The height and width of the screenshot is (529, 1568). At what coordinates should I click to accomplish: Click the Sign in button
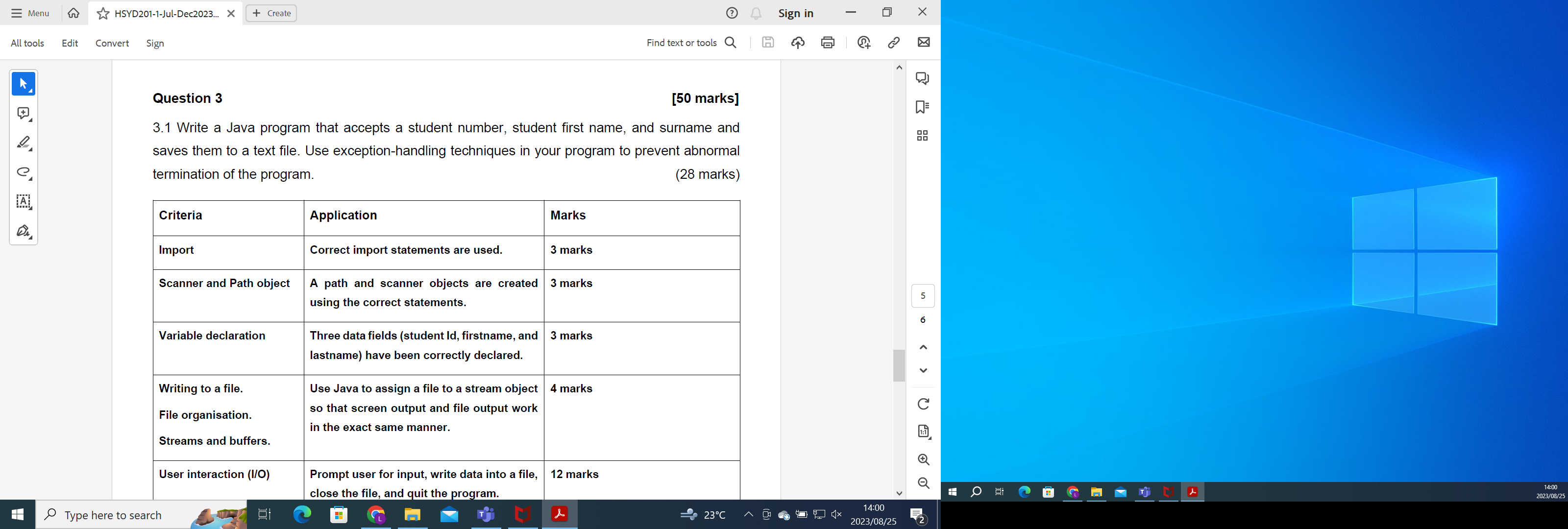(x=796, y=13)
